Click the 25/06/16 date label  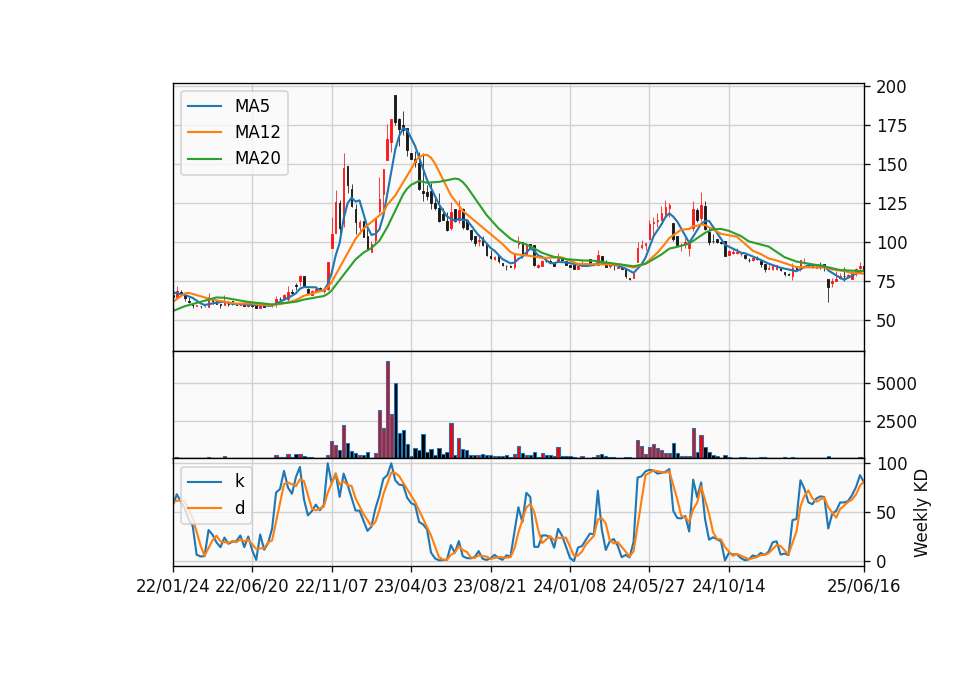(x=864, y=586)
